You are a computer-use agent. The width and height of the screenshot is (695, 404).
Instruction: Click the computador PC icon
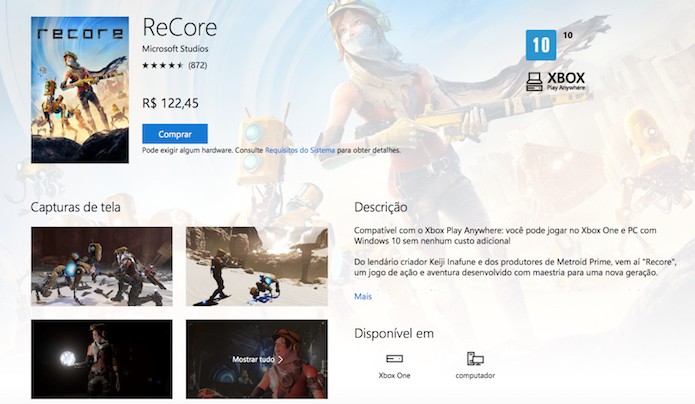(x=475, y=358)
